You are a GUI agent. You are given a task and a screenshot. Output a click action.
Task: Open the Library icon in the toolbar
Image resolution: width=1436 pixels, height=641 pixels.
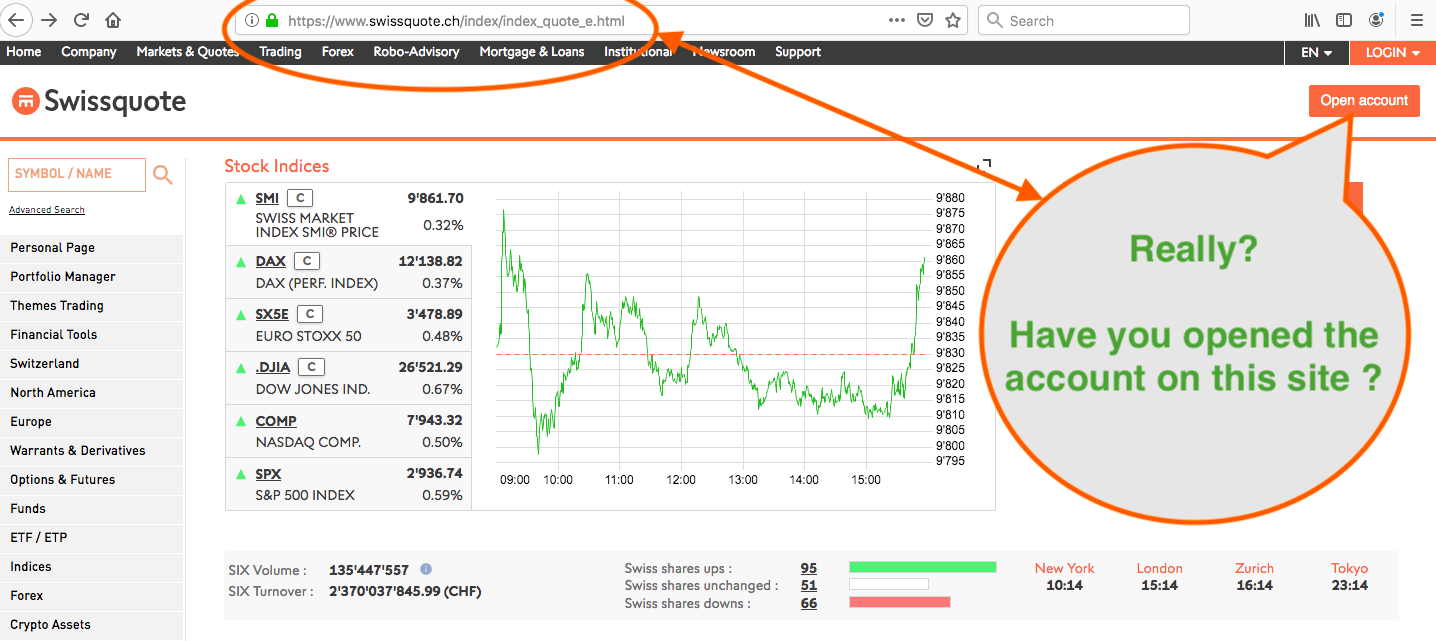[1313, 20]
